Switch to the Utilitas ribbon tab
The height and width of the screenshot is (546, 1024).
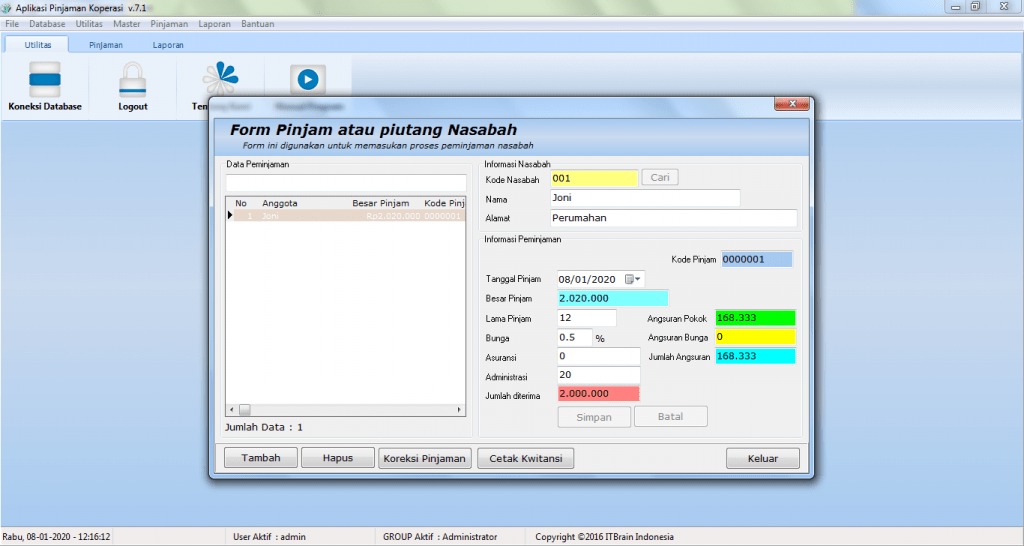38,44
